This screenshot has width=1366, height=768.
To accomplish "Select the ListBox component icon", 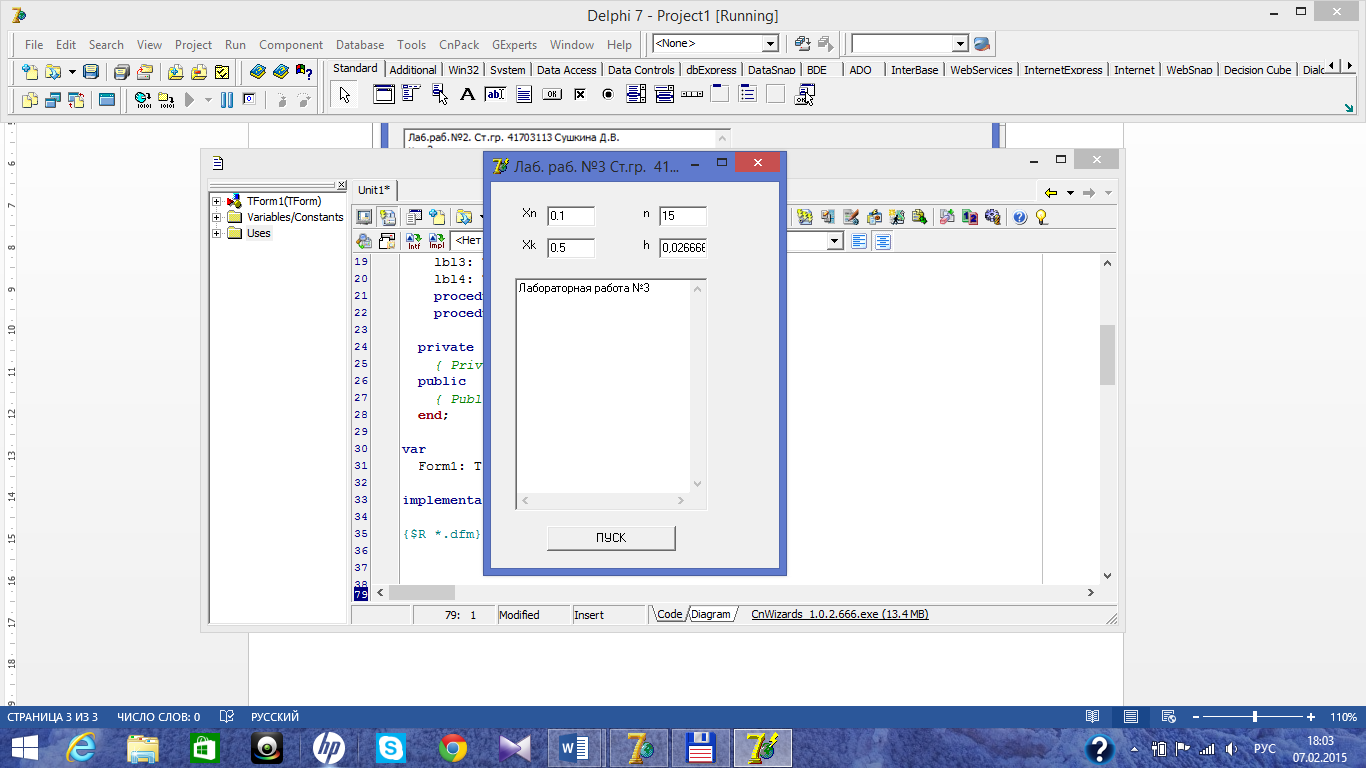I will (636, 95).
